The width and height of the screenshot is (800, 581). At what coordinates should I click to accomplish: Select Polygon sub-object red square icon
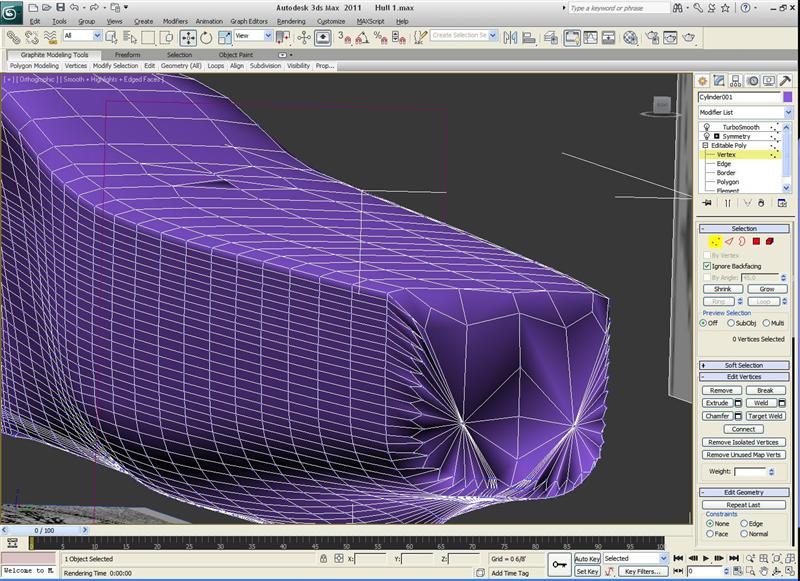pyautogui.click(x=756, y=241)
